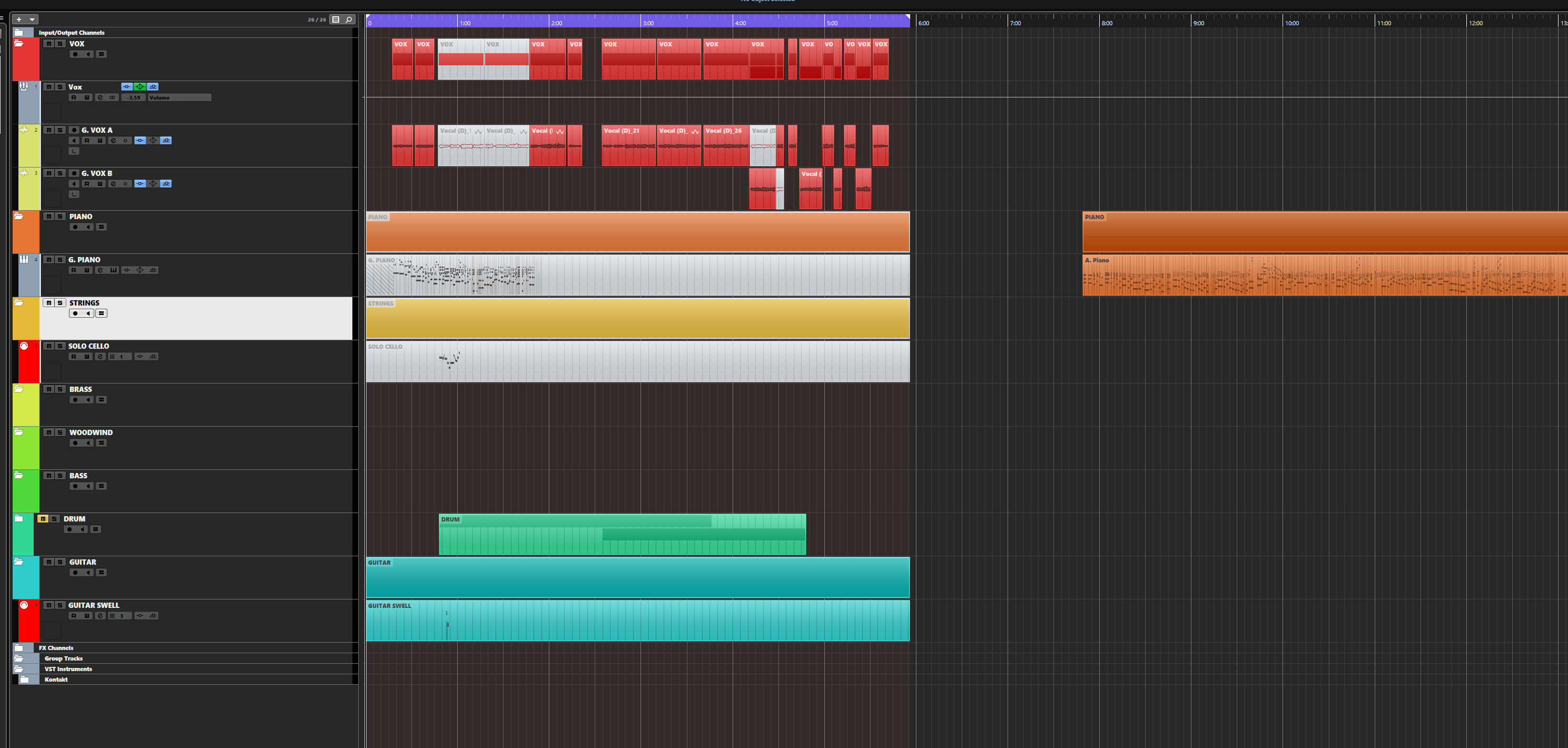
Task: Expand the FX Channels folder
Action: click(x=19, y=648)
